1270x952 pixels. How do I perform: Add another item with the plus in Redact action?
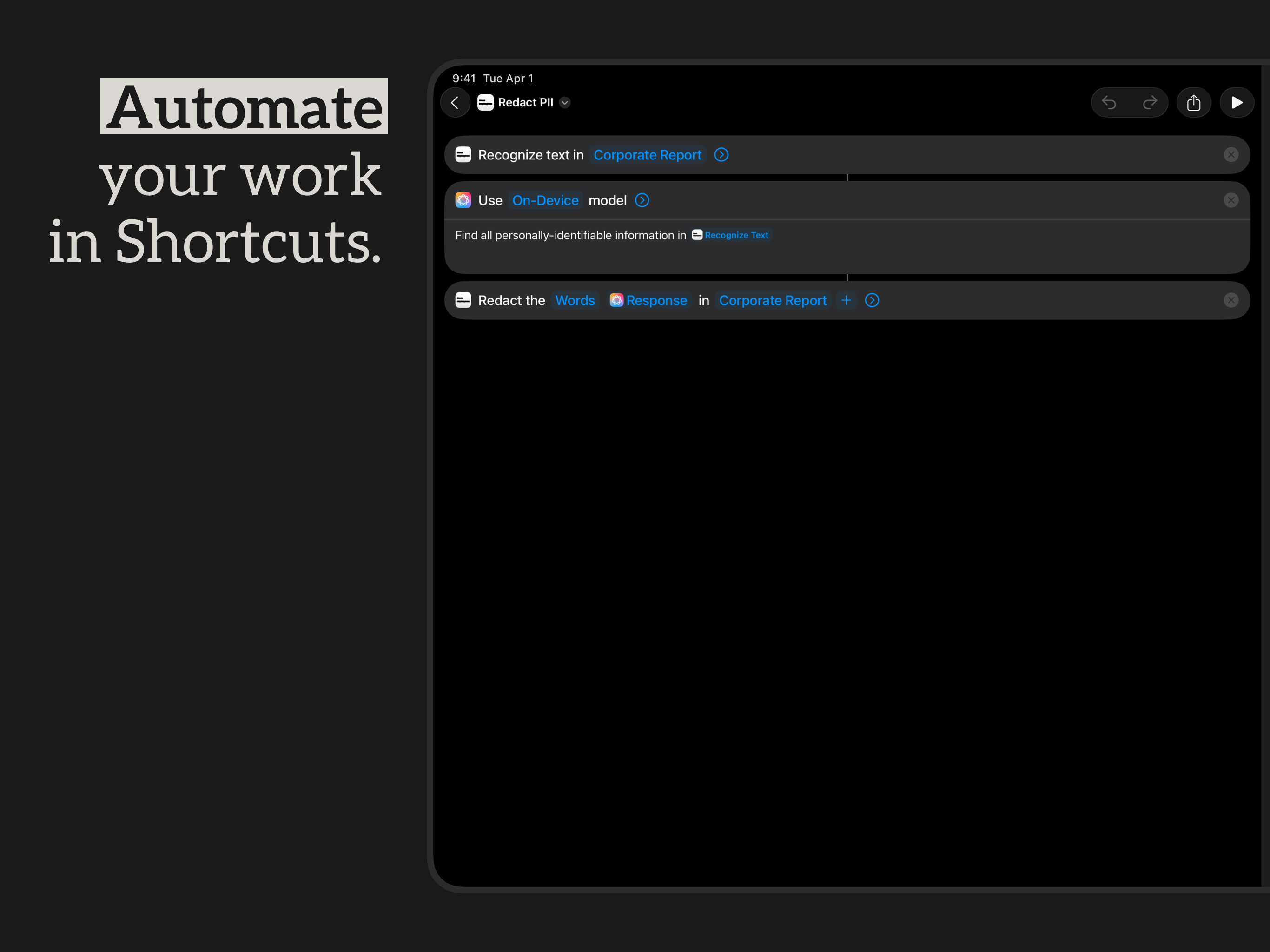(x=846, y=300)
